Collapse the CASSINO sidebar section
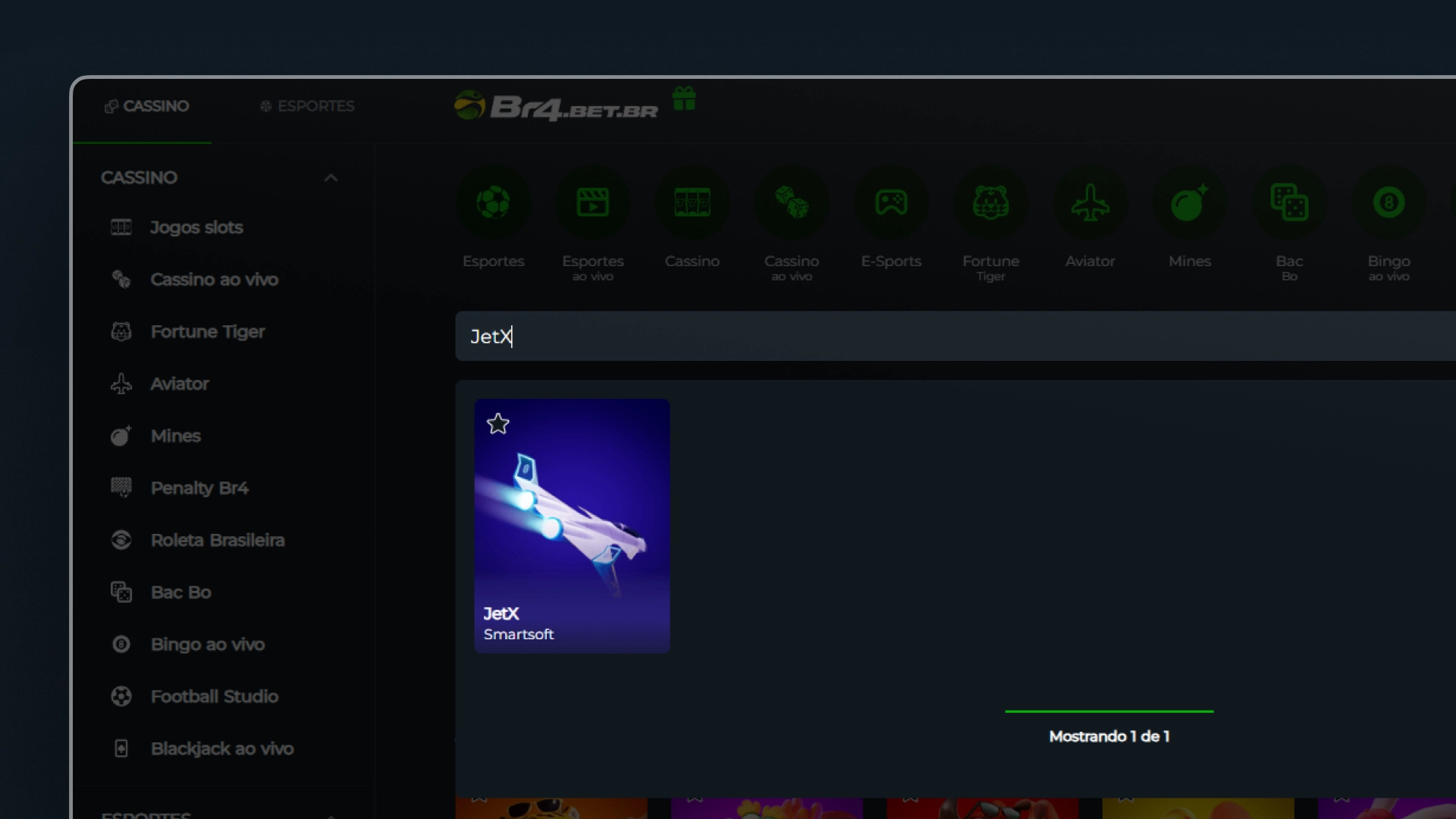This screenshot has width=1456, height=819. click(x=331, y=177)
